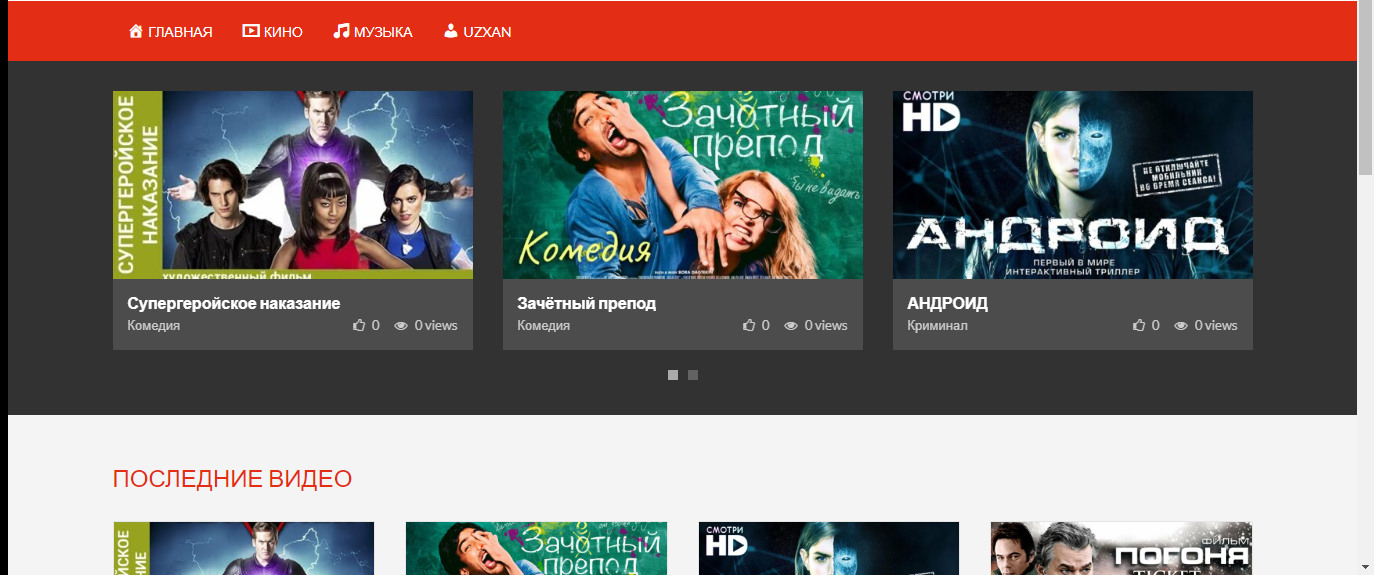The image size is (1374, 575).
Task: Select the first carousel page dot
Action: pos(673,375)
